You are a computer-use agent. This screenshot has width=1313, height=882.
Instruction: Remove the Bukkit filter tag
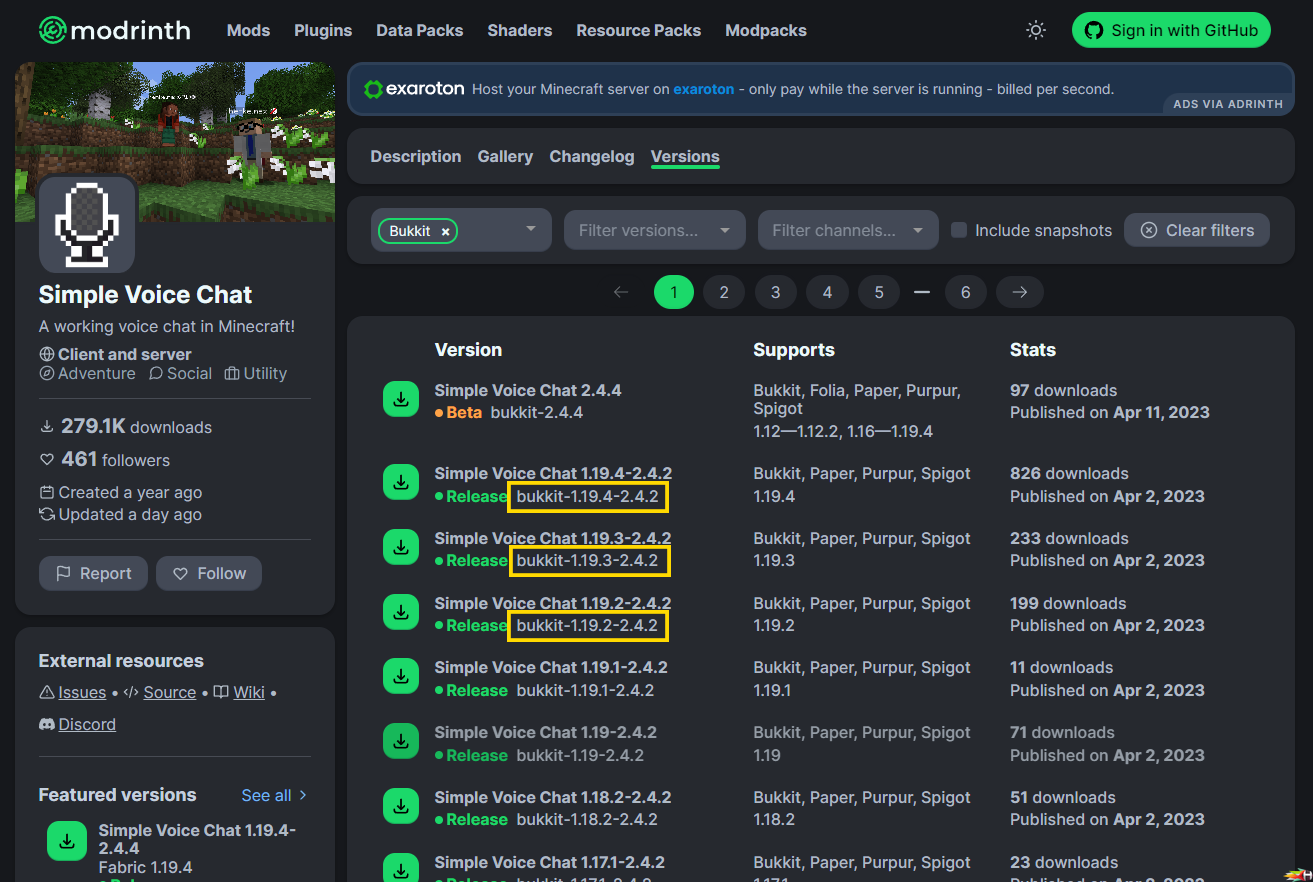pyautogui.click(x=445, y=231)
